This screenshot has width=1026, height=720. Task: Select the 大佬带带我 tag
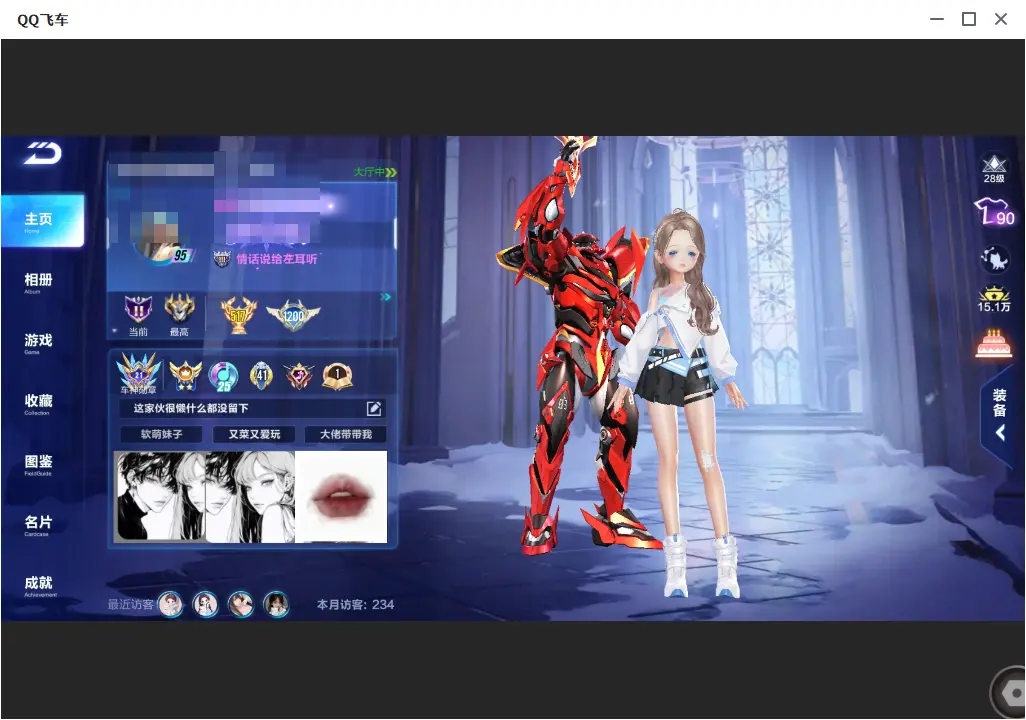345,434
